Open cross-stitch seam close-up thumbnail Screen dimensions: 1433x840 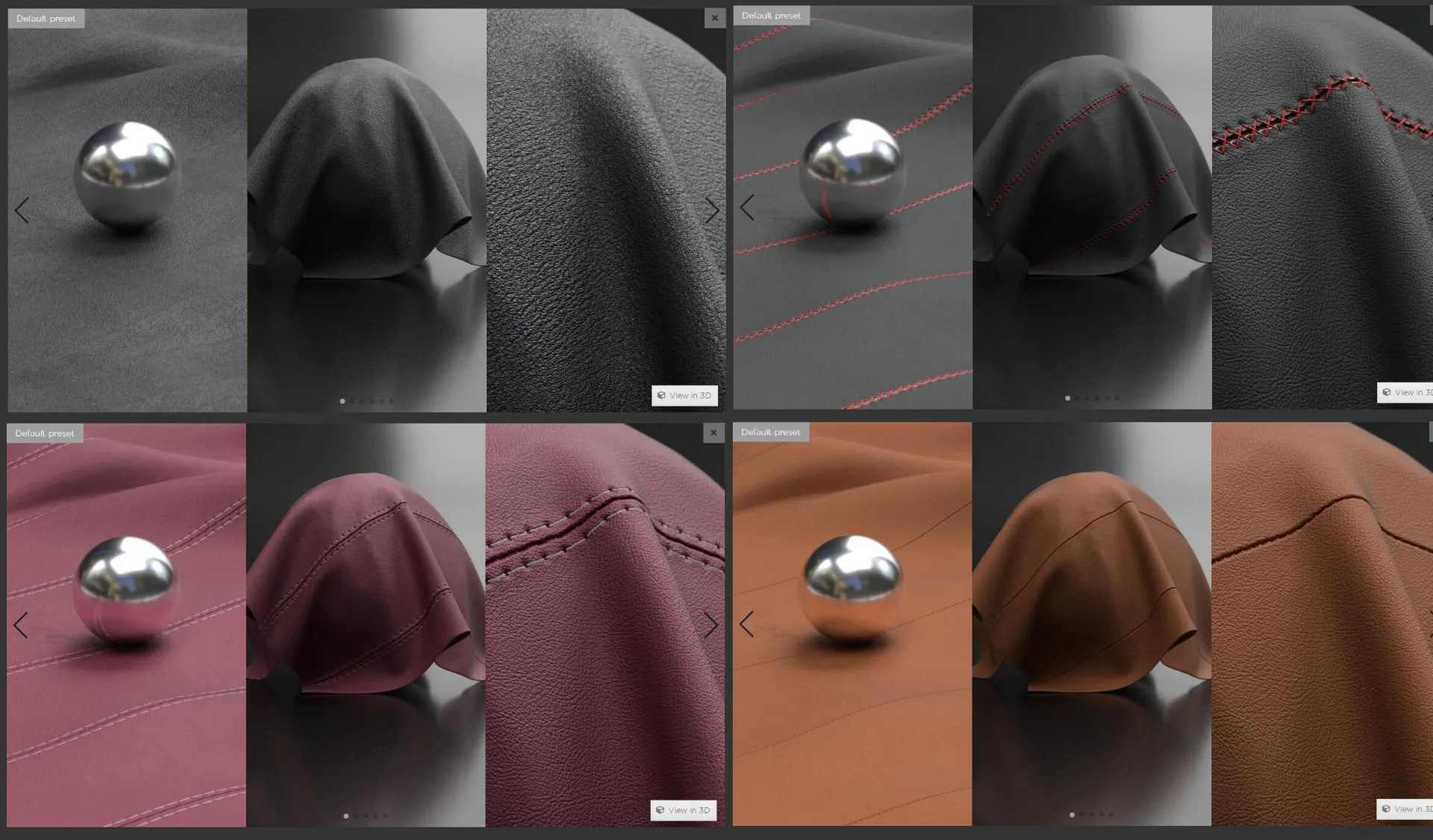[x=1321, y=209]
